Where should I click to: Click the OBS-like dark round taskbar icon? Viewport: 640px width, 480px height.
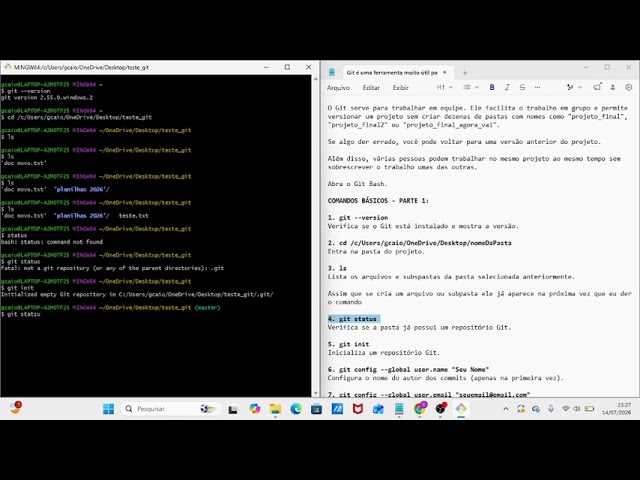[440, 409]
